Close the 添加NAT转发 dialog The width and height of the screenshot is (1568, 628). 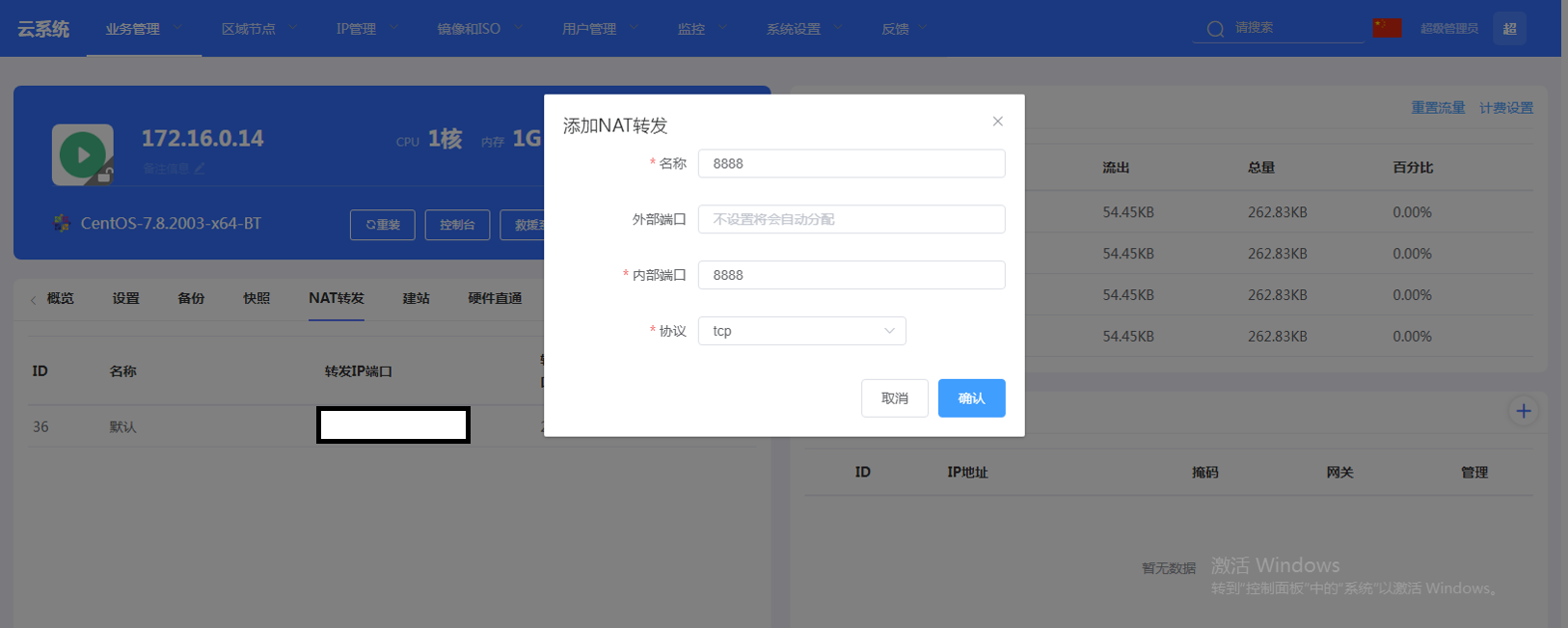pos(997,122)
